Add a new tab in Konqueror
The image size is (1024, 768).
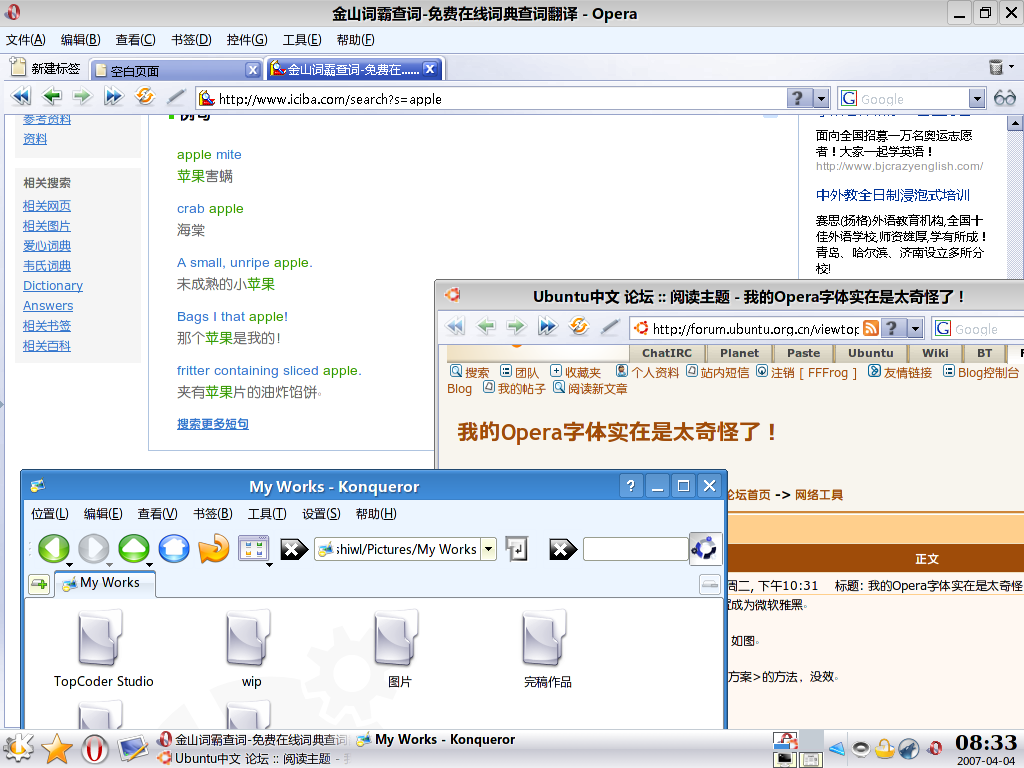coord(39,584)
